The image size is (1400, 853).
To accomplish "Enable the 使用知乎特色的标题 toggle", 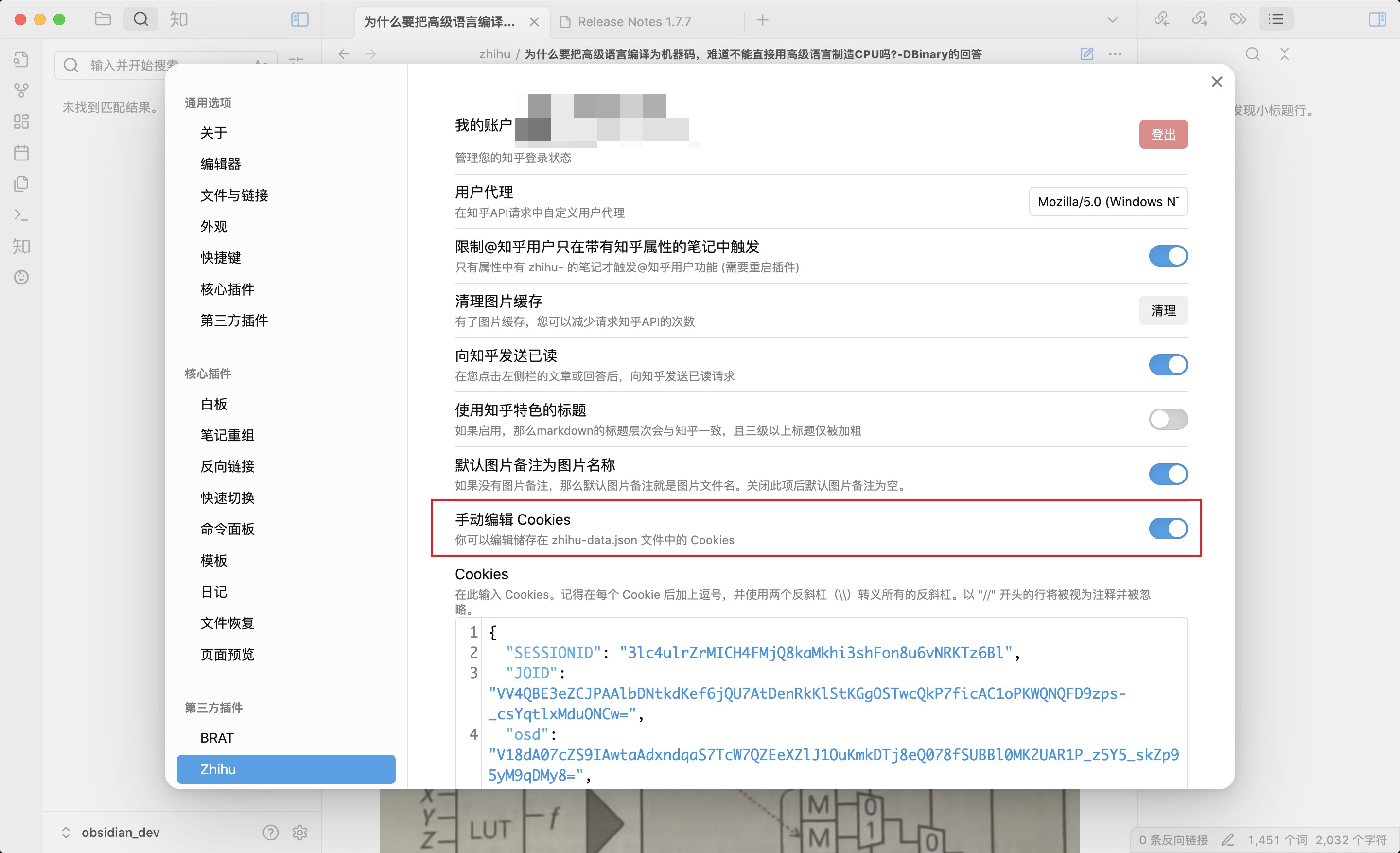I will point(1168,419).
